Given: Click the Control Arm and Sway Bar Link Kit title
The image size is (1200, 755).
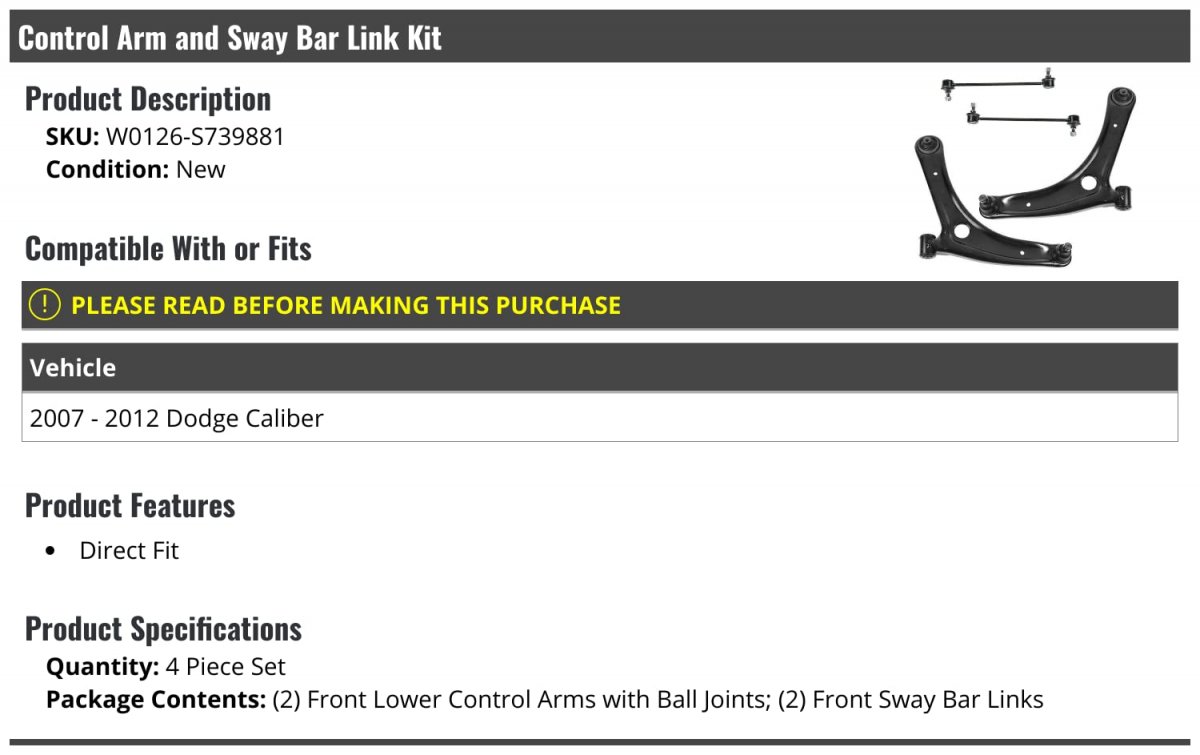Looking at the screenshot, I should 230,38.
